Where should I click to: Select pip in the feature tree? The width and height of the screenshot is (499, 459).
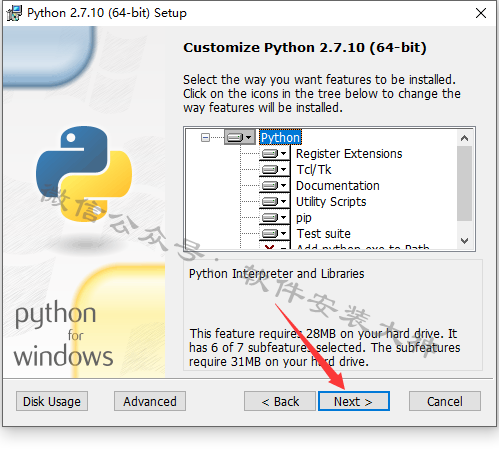click(304, 218)
